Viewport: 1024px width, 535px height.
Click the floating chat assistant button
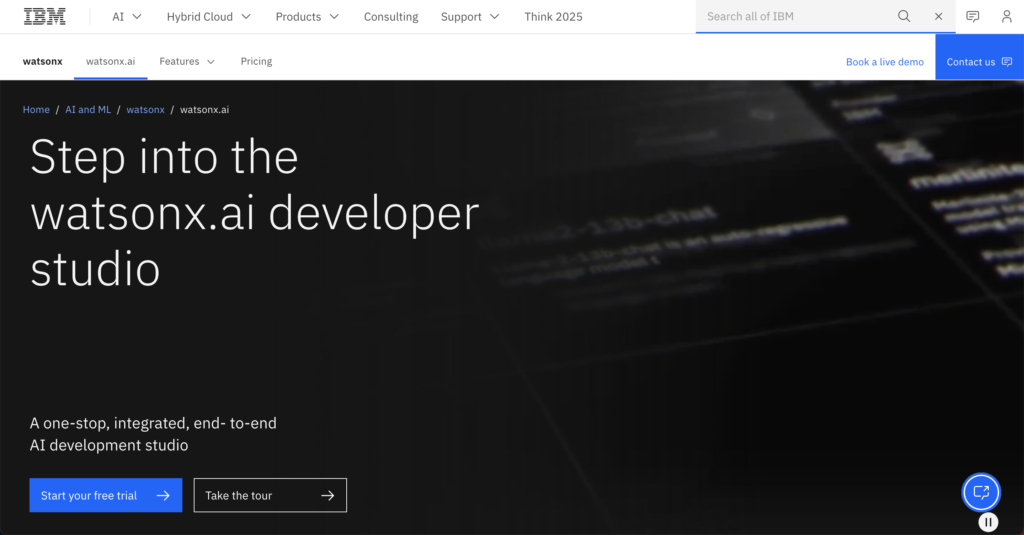pos(981,492)
